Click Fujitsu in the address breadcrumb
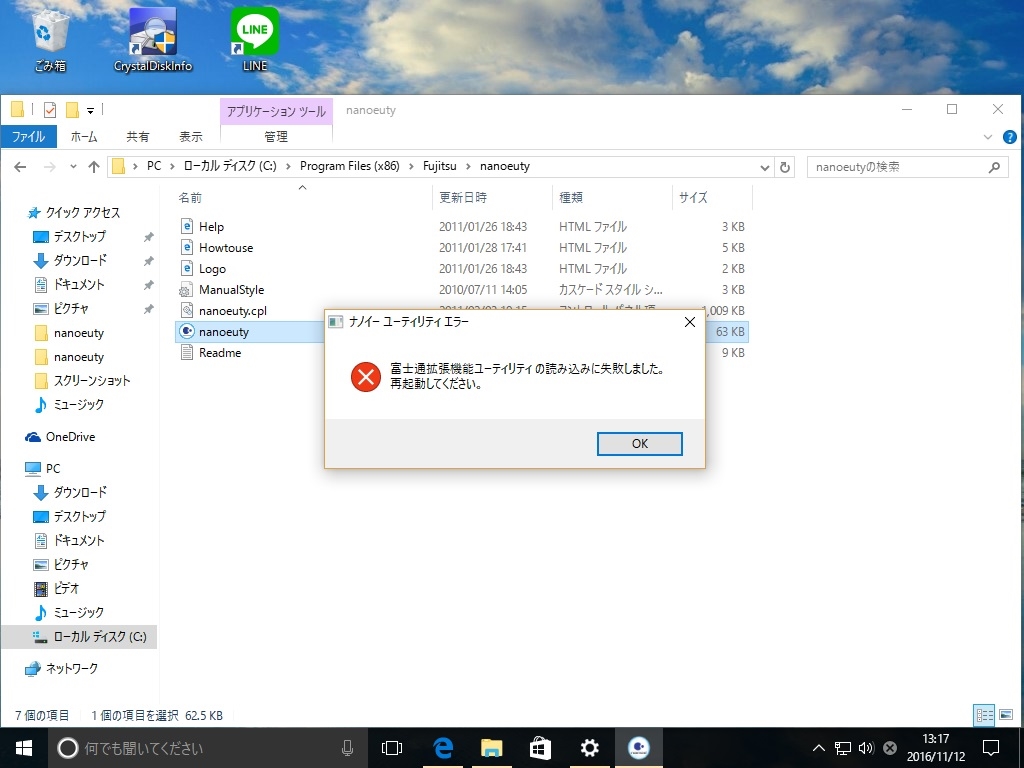1024x768 pixels. [x=440, y=166]
